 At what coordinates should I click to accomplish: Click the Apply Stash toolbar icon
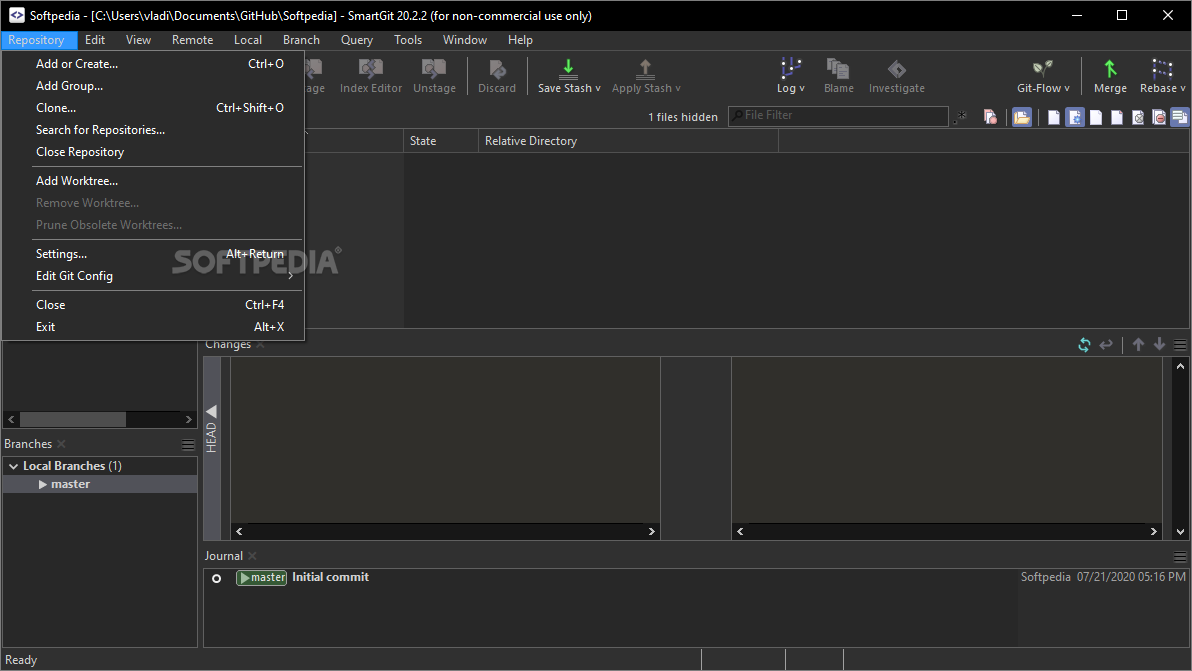tap(645, 70)
